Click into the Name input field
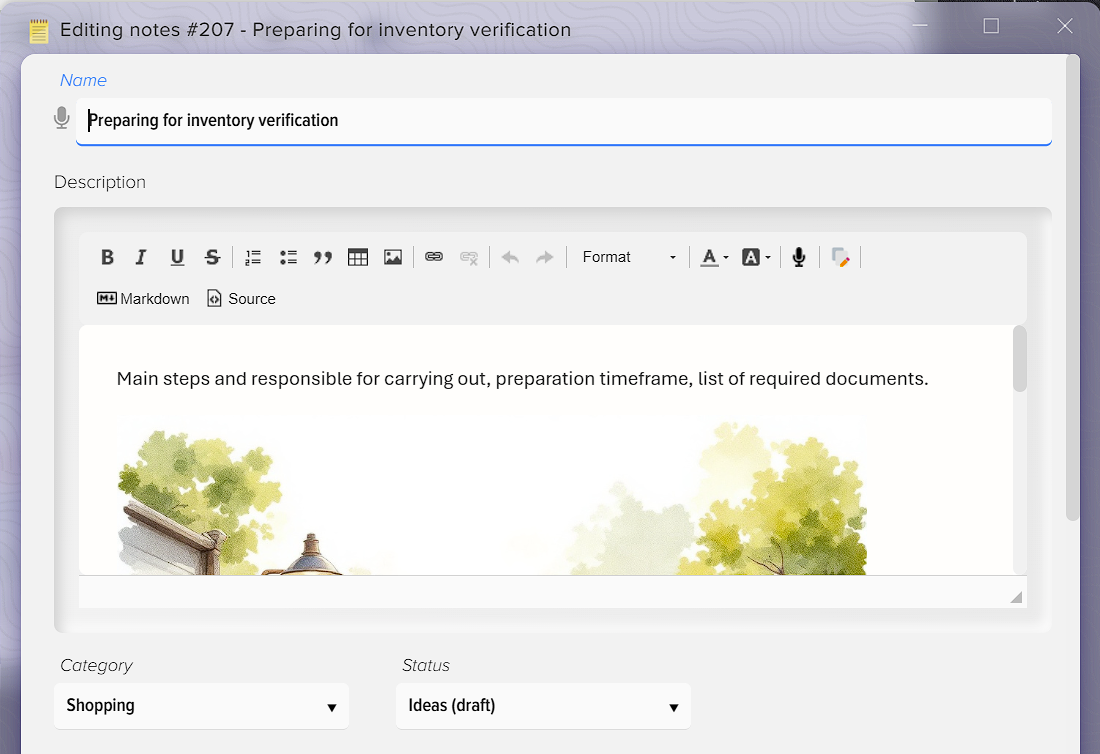 [x=563, y=121]
